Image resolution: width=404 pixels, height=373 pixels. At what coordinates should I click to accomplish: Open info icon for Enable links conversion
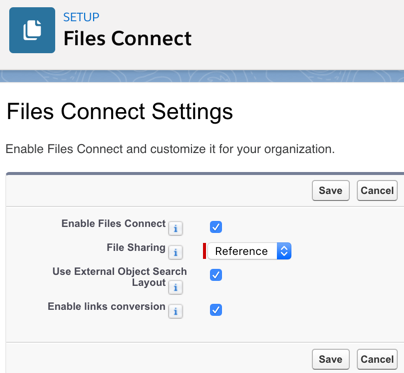click(175, 311)
